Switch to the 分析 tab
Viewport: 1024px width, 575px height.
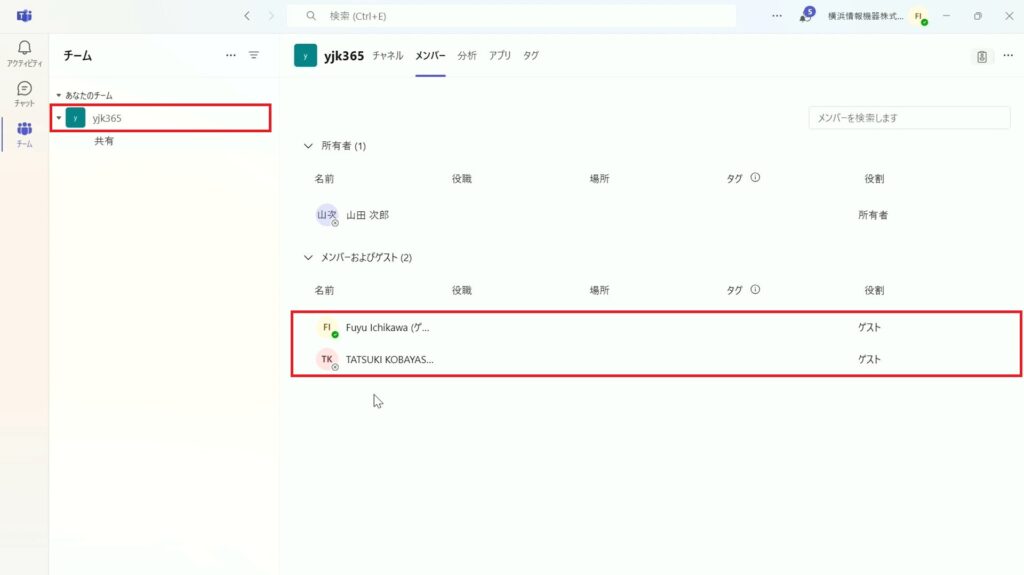[x=467, y=56]
